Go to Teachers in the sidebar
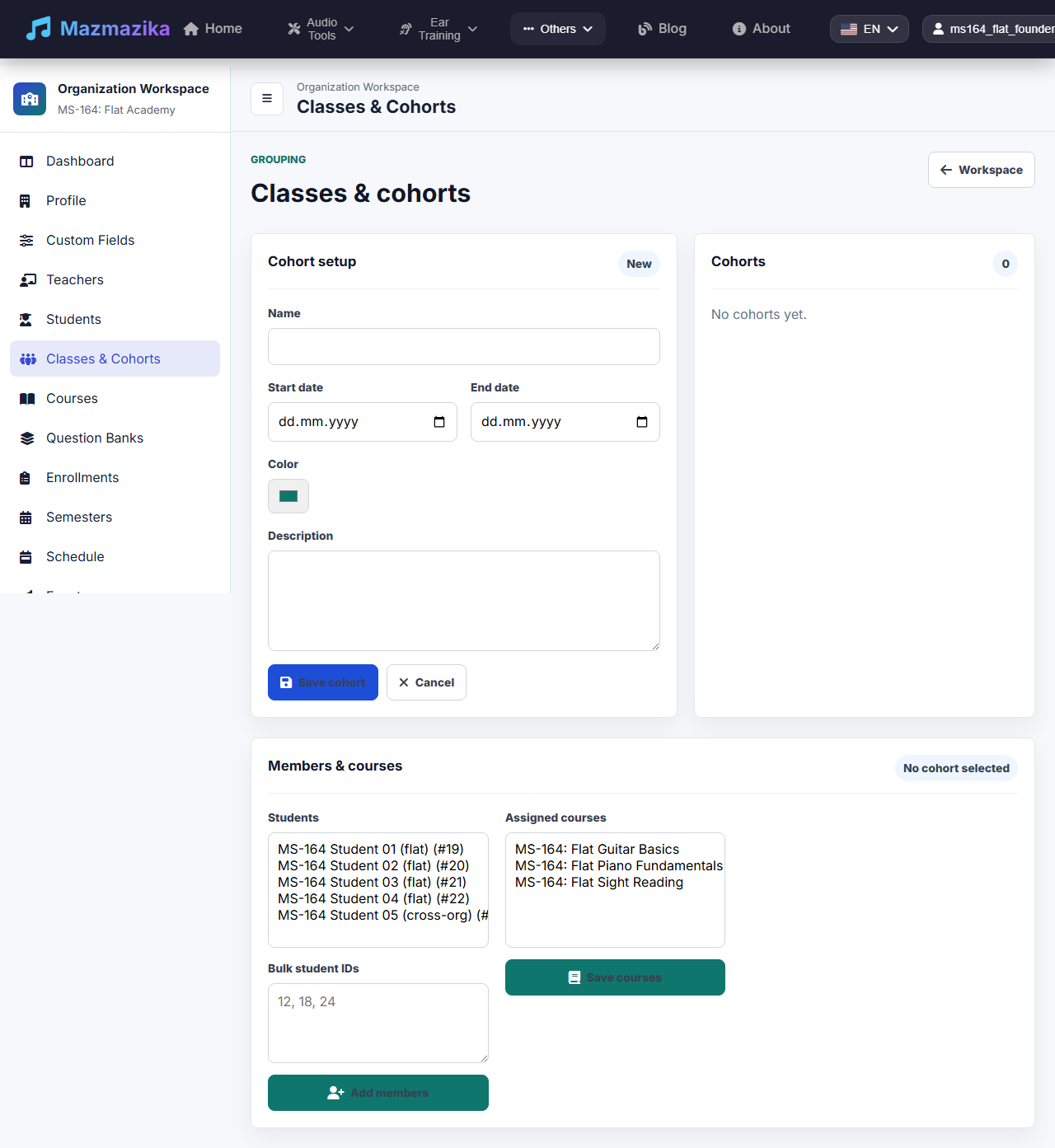The width and height of the screenshot is (1055, 1148). (x=115, y=280)
